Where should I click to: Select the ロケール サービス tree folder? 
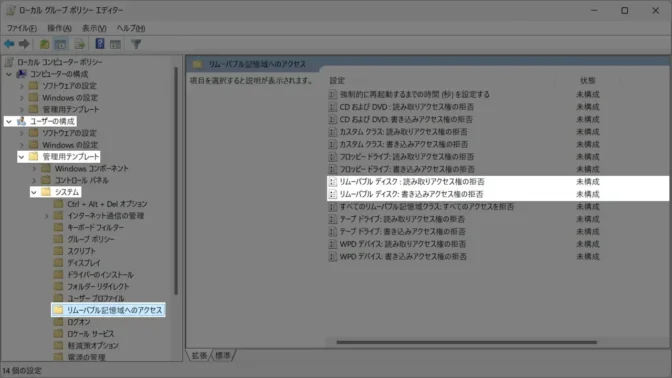tap(91, 333)
